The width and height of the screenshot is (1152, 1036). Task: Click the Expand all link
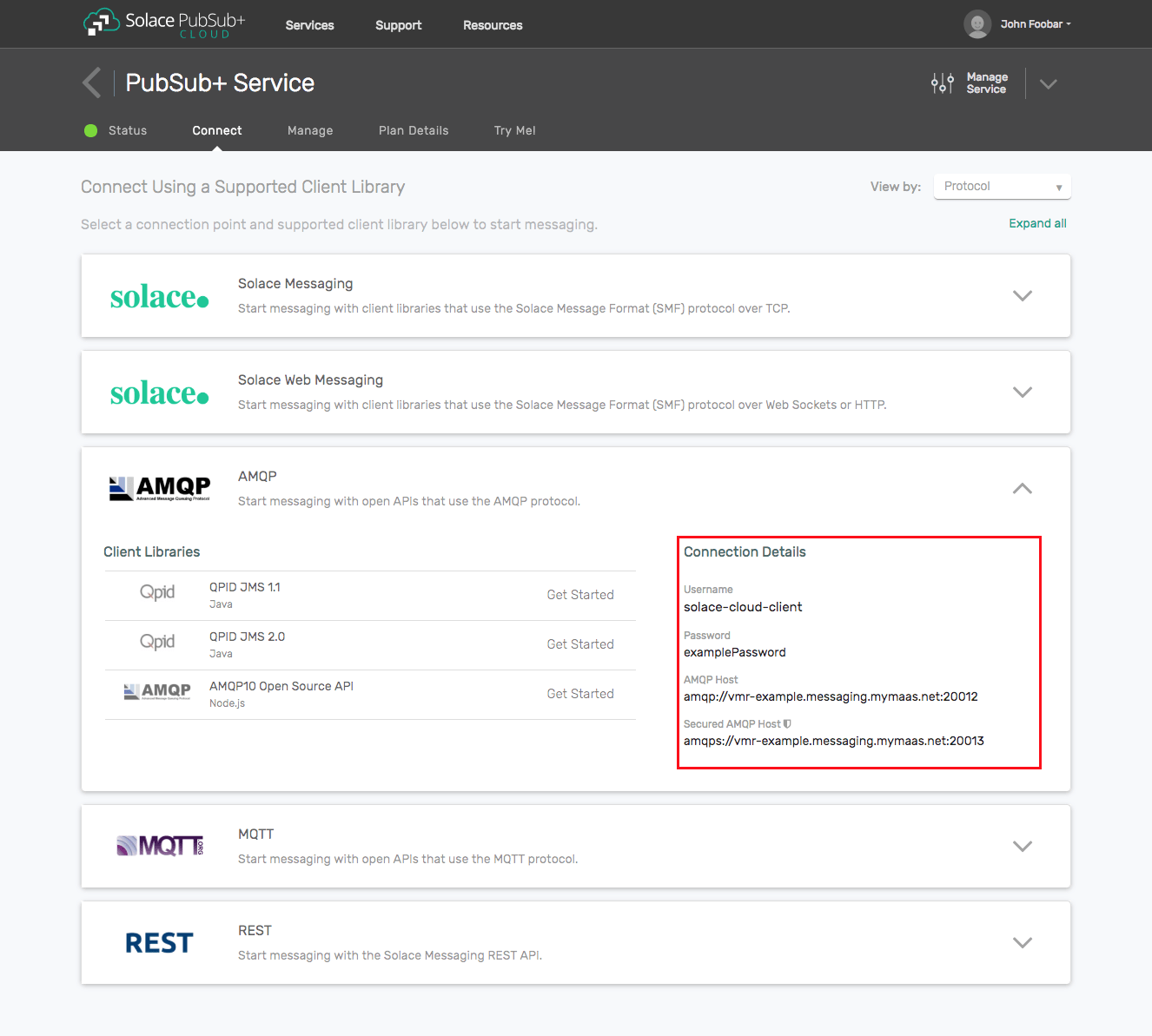1037,224
